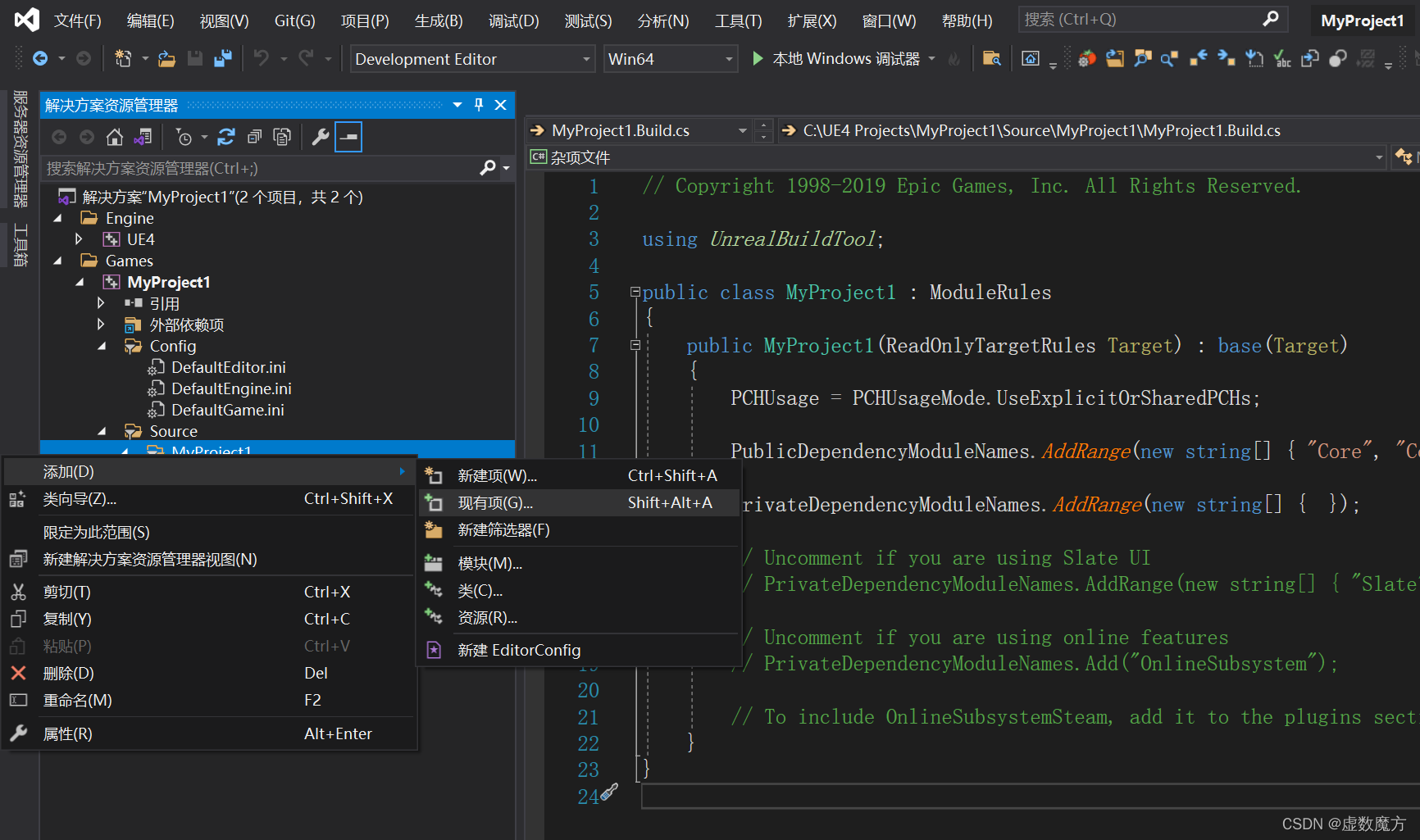Collapse the Games folder
Viewport: 1420px width, 840px height.
click(57, 261)
